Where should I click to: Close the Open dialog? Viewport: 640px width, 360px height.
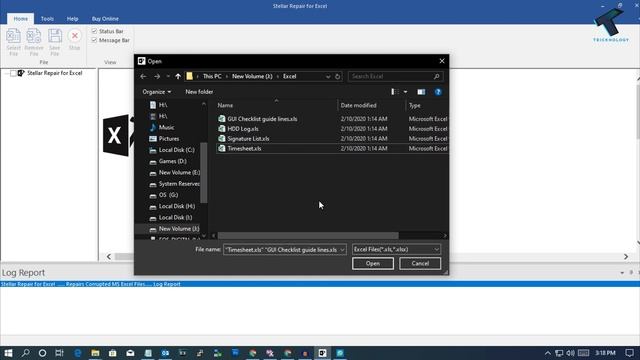[442, 61]
